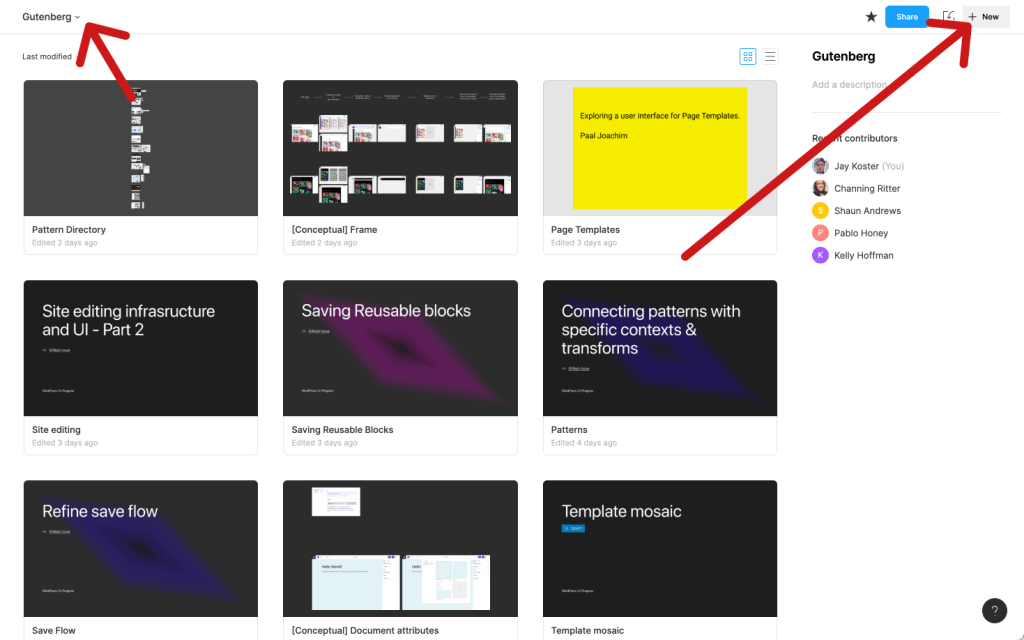Open the Saving Reusable Blocks file
The height and width of the screenshot is (640, 1024).
(400, 348)
